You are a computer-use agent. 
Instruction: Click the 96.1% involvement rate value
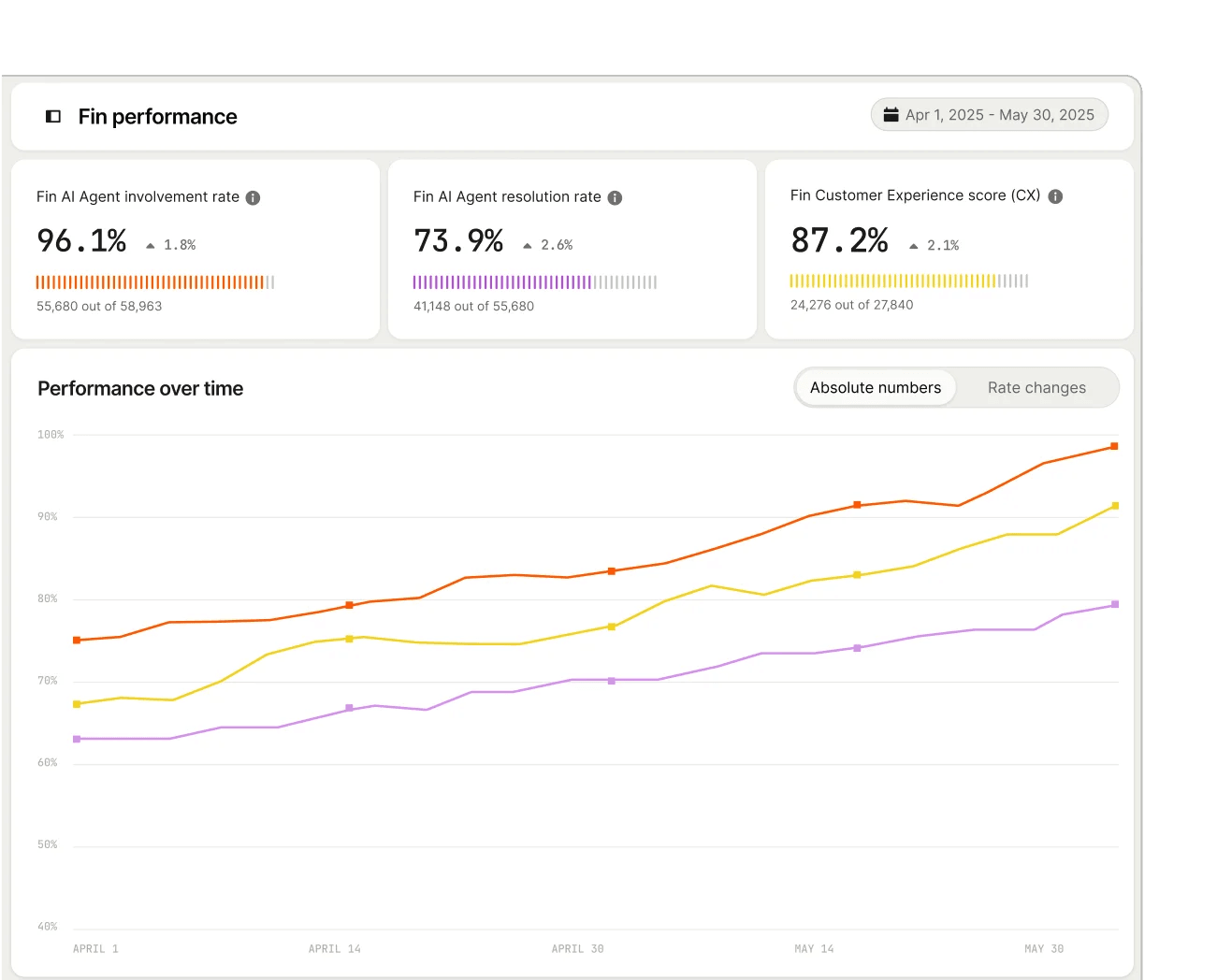pyautogui.click(x=81, y=241)
